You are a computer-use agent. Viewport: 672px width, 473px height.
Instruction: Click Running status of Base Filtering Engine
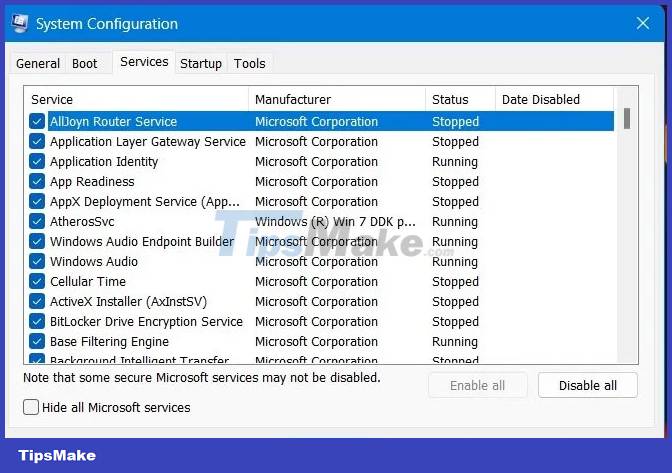(455, 342)
